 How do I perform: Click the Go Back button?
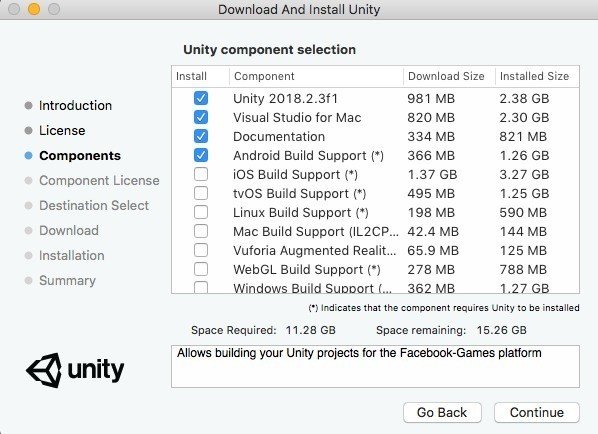coord(442,412)
